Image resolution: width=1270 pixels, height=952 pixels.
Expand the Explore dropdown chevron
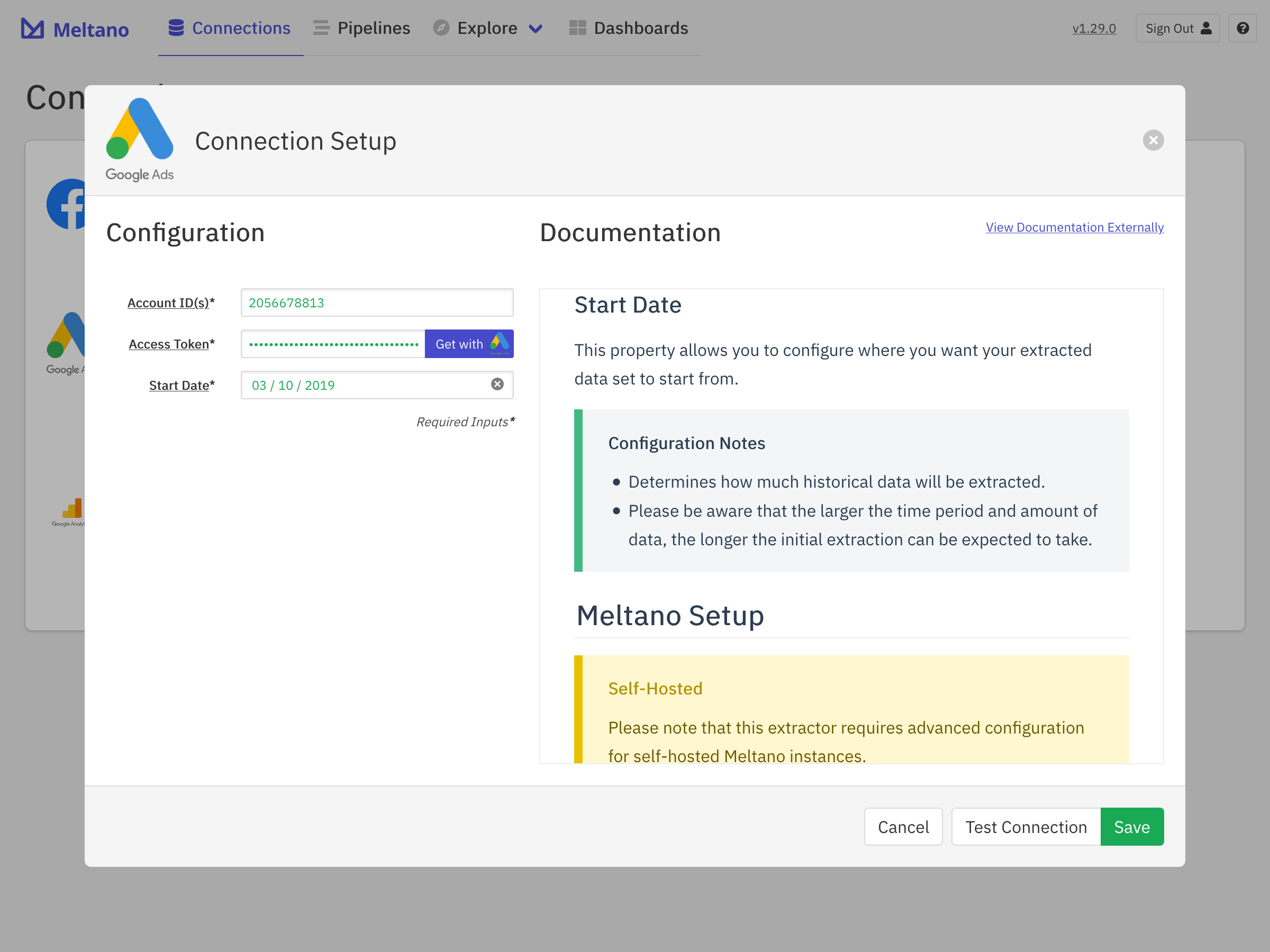tap(535, 29)
